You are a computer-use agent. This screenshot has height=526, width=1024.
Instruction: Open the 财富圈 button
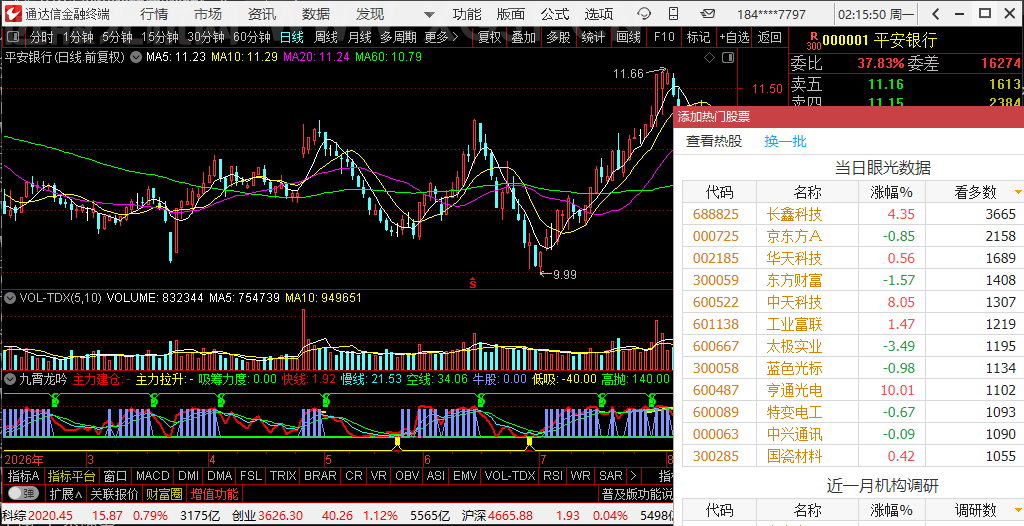(x=165, y=494)
